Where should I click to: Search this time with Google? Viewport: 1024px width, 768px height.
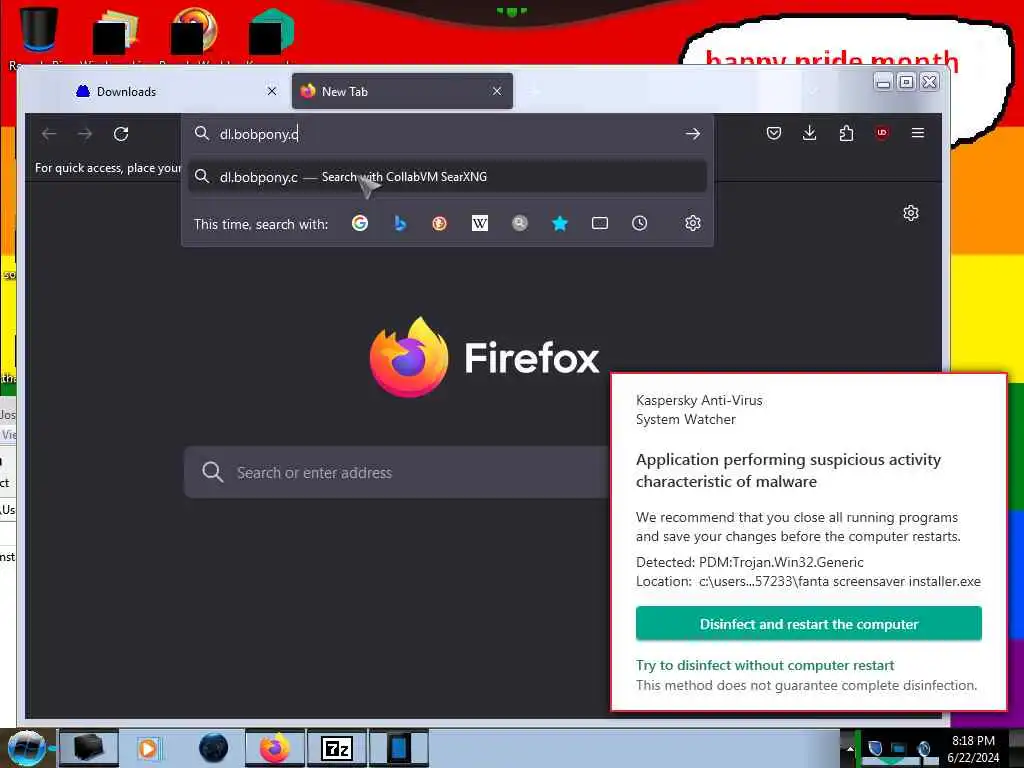click(x=360, y=223)
